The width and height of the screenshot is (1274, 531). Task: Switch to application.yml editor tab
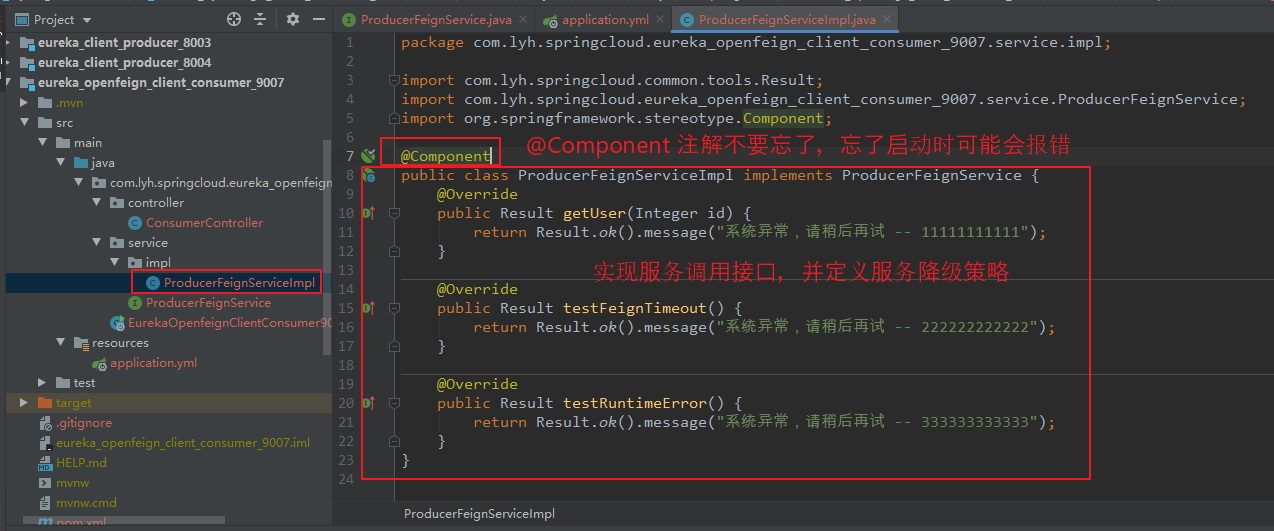click(x=604, y=19)
